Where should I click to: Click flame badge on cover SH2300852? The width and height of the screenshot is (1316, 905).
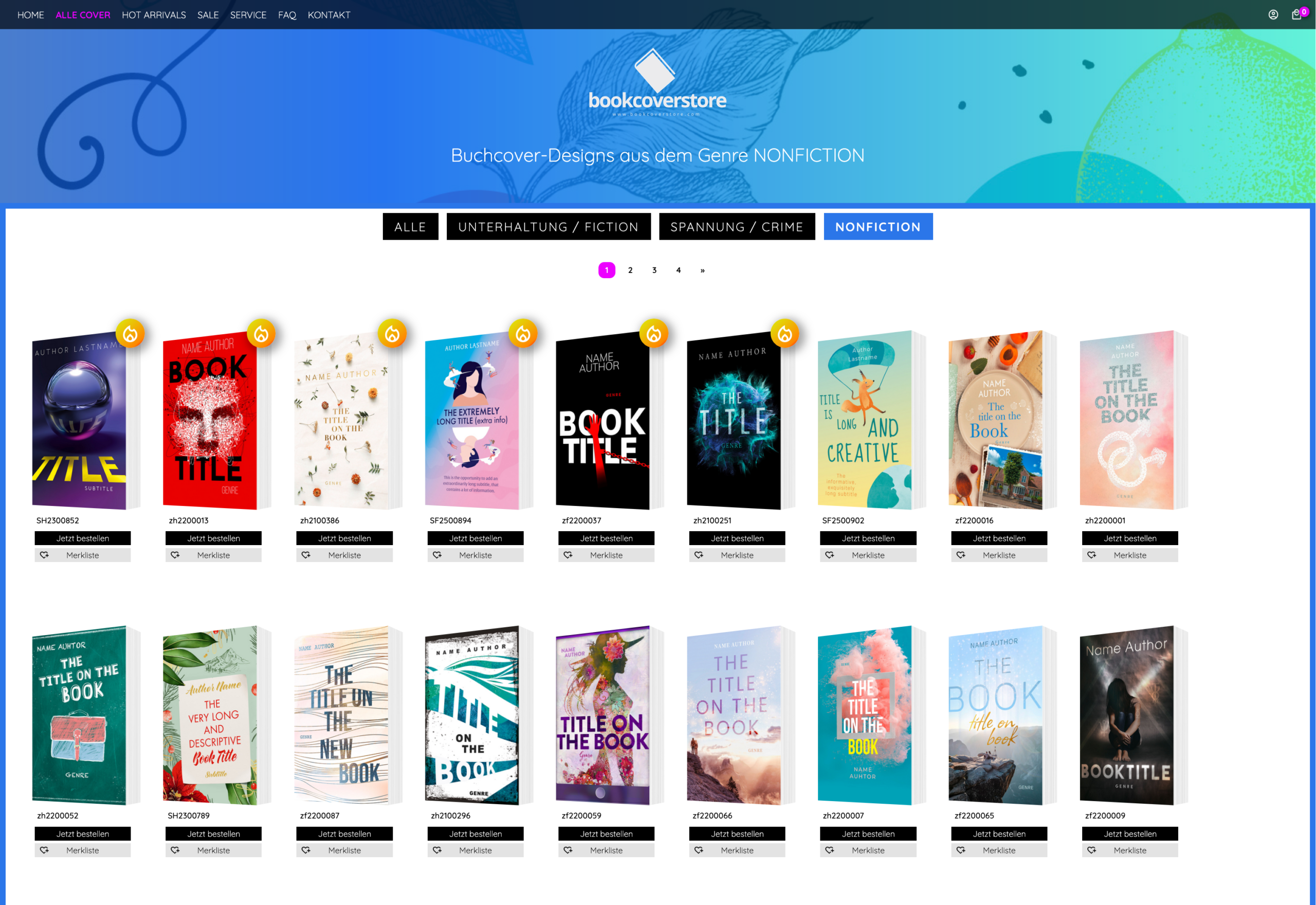click(131, 333)
